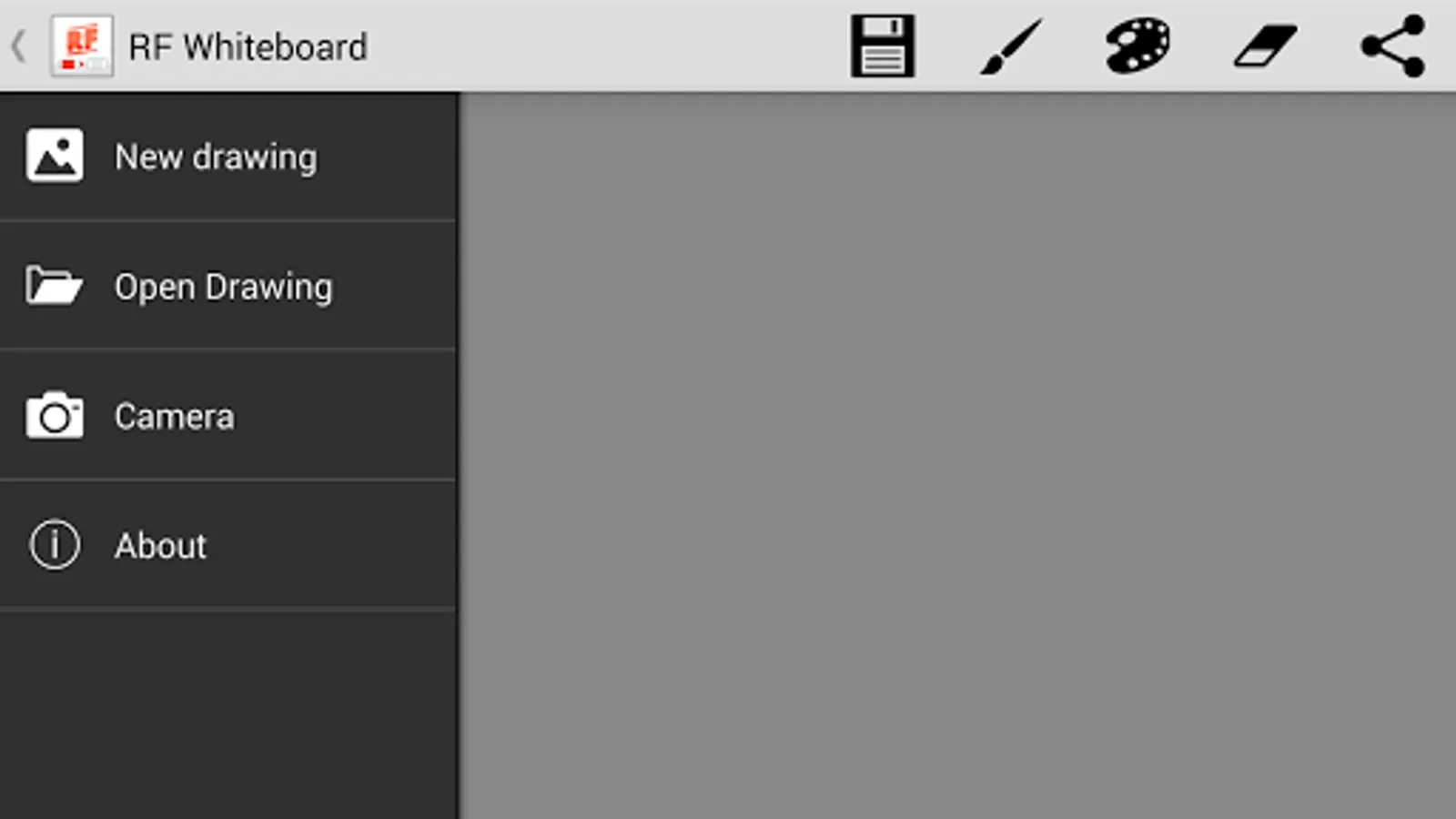The image size is (1456, 819).
Task: Click the picture icon beside New drawing
Action: pos(55,156)
